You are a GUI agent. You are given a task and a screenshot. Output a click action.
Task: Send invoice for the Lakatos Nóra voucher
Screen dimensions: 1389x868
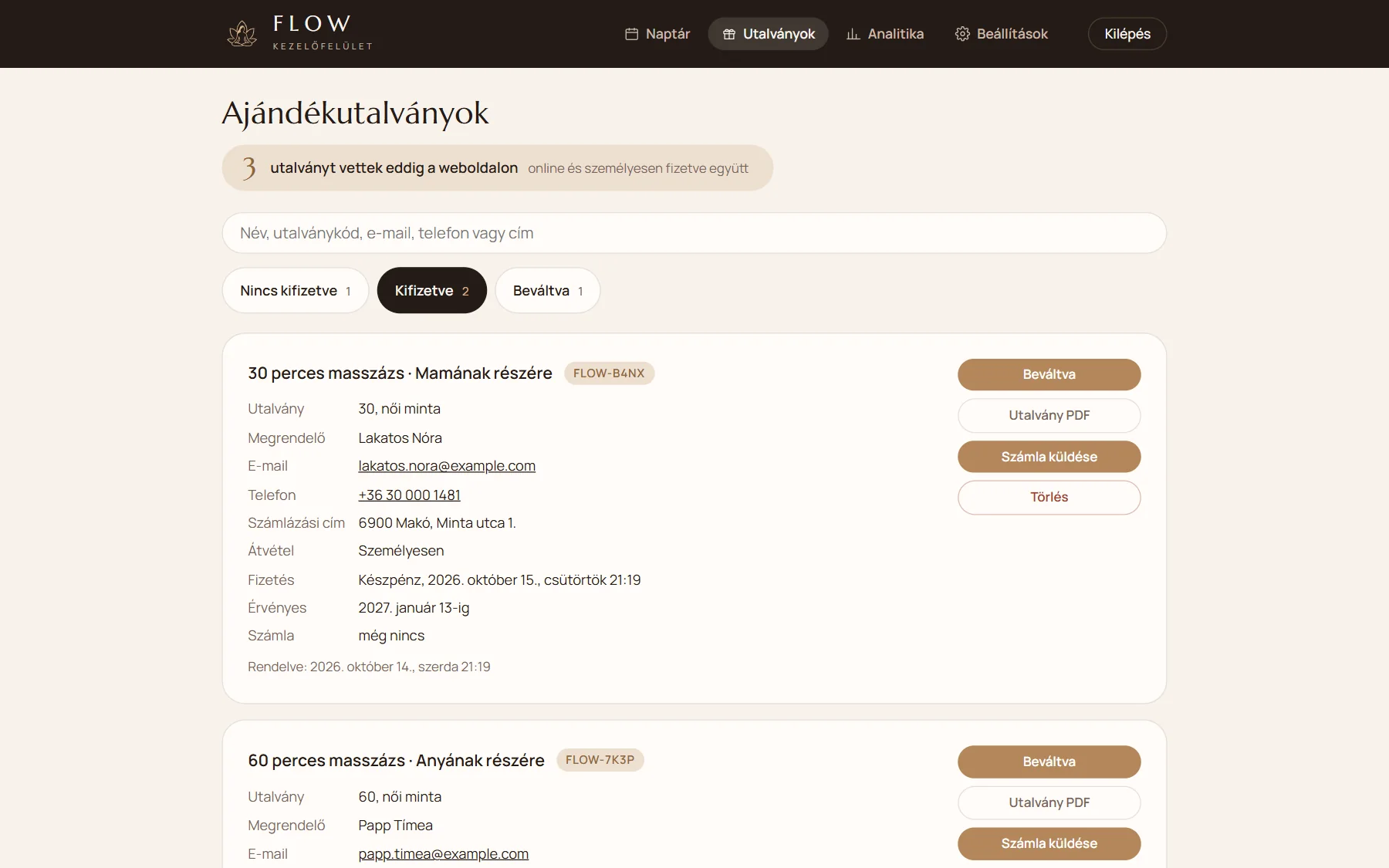(1049, 457)
